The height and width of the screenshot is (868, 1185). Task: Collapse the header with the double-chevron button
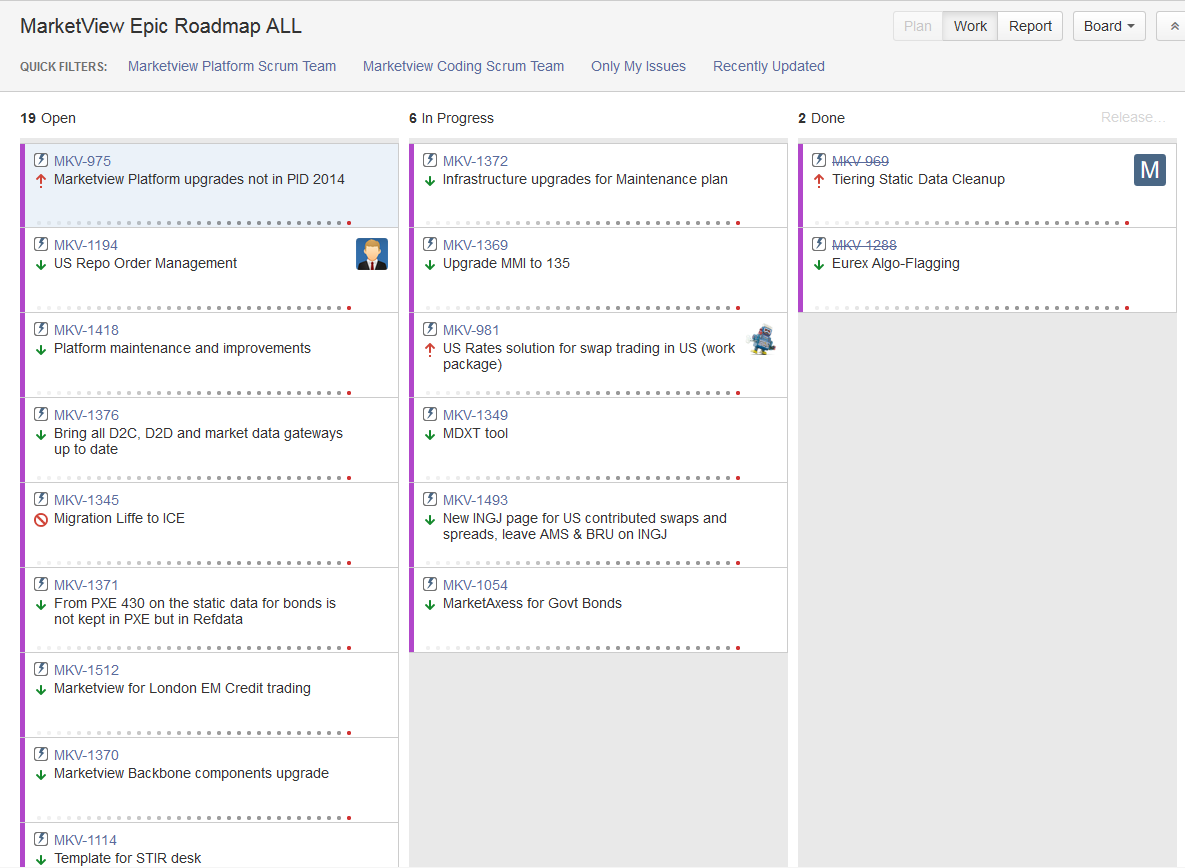click(1174, 26)
